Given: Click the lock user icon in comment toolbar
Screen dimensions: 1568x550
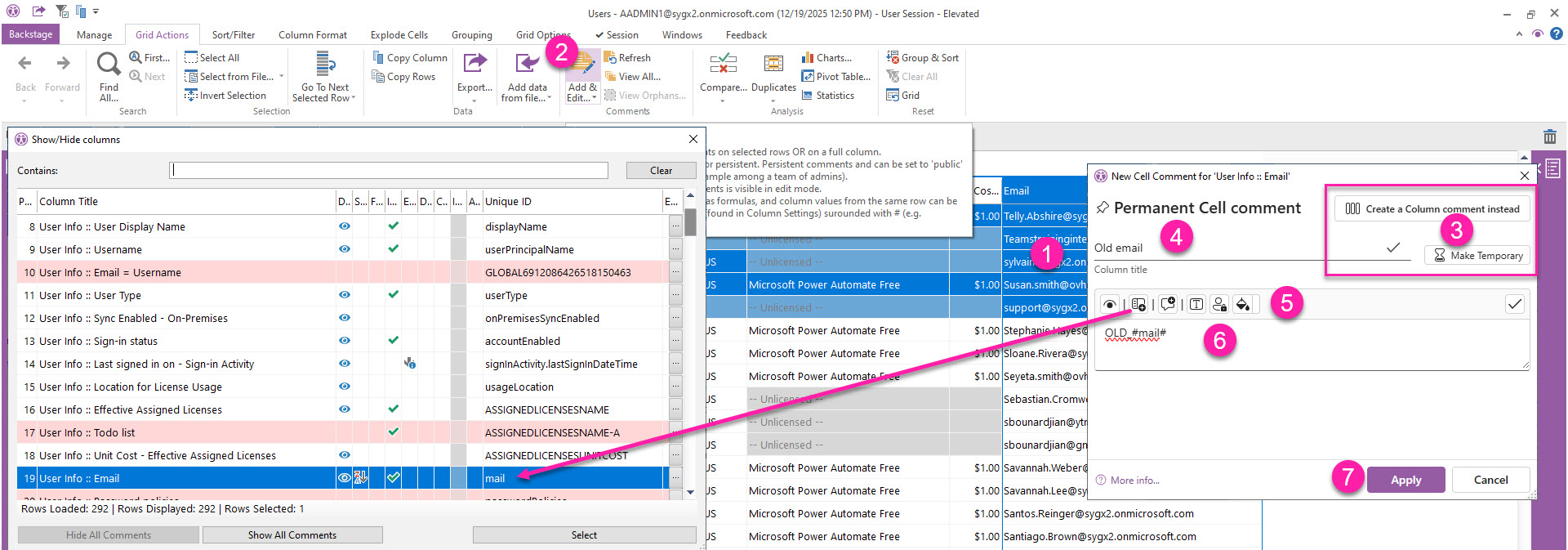Looking at the screenshot, I should 1219,305.
